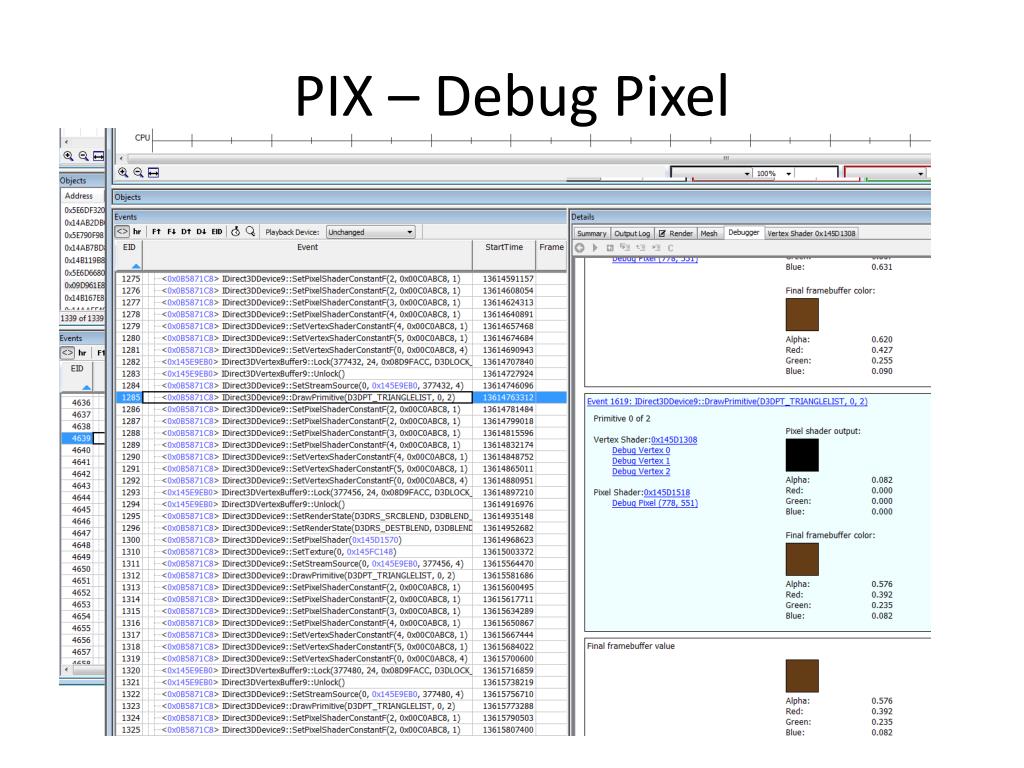This screenshot has width=1024, height=768.
Task: Open Vertex Shader 0x145D1308 link
Action: coord(674,440)
